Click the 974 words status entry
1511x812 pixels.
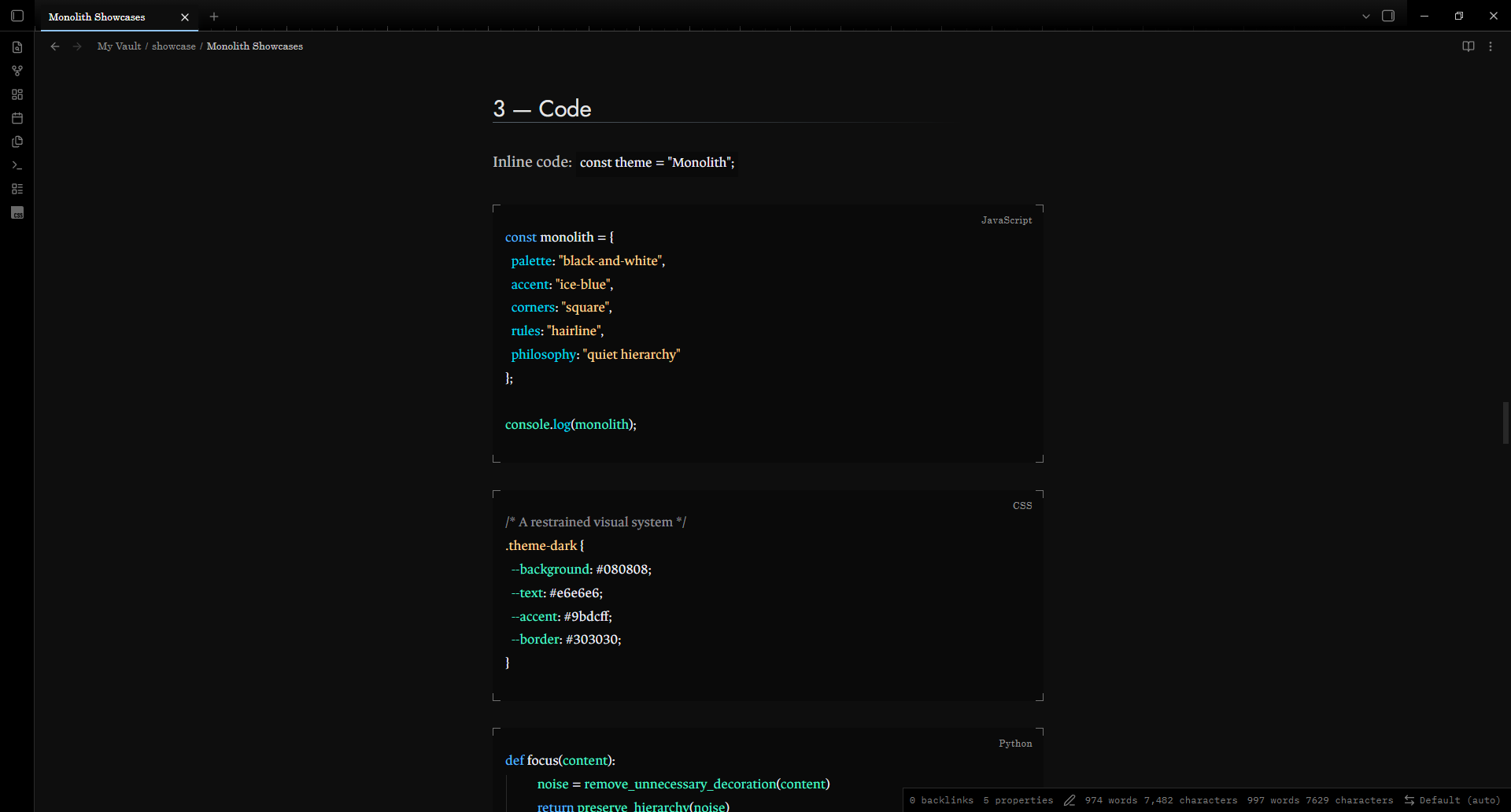click(1161, 800)
